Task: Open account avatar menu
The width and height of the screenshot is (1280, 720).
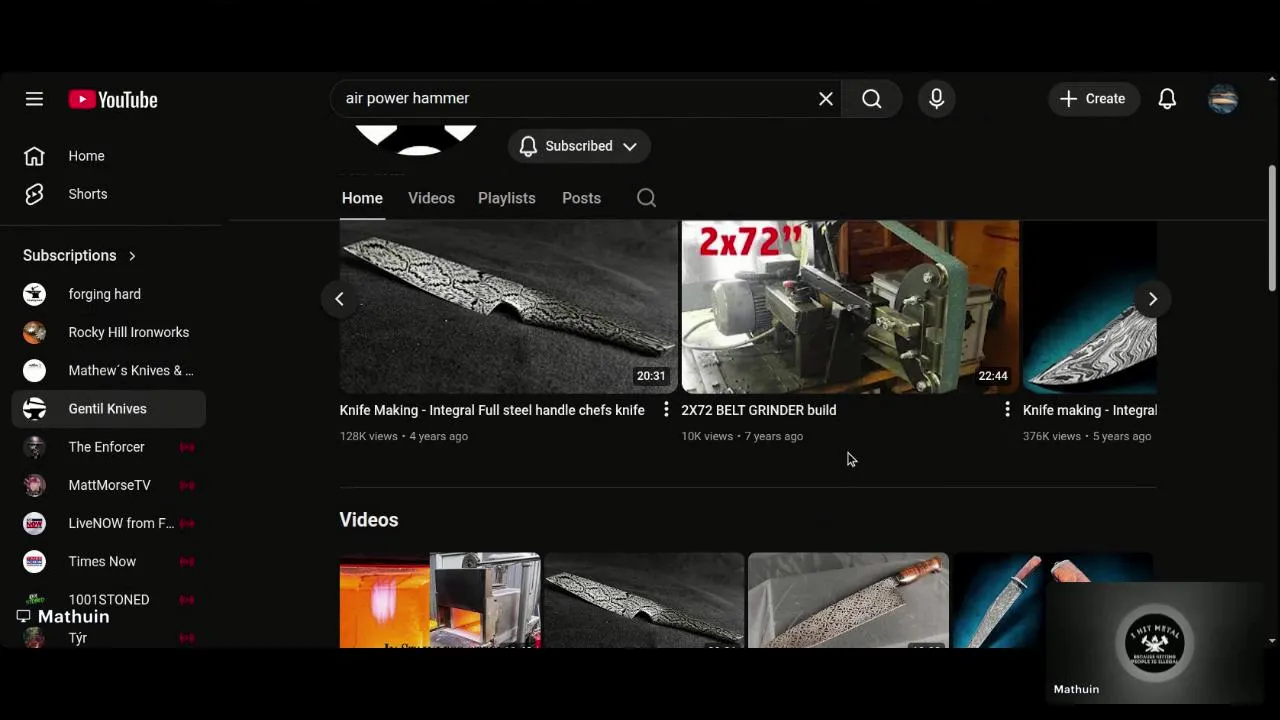Action: pos(1223,98)
